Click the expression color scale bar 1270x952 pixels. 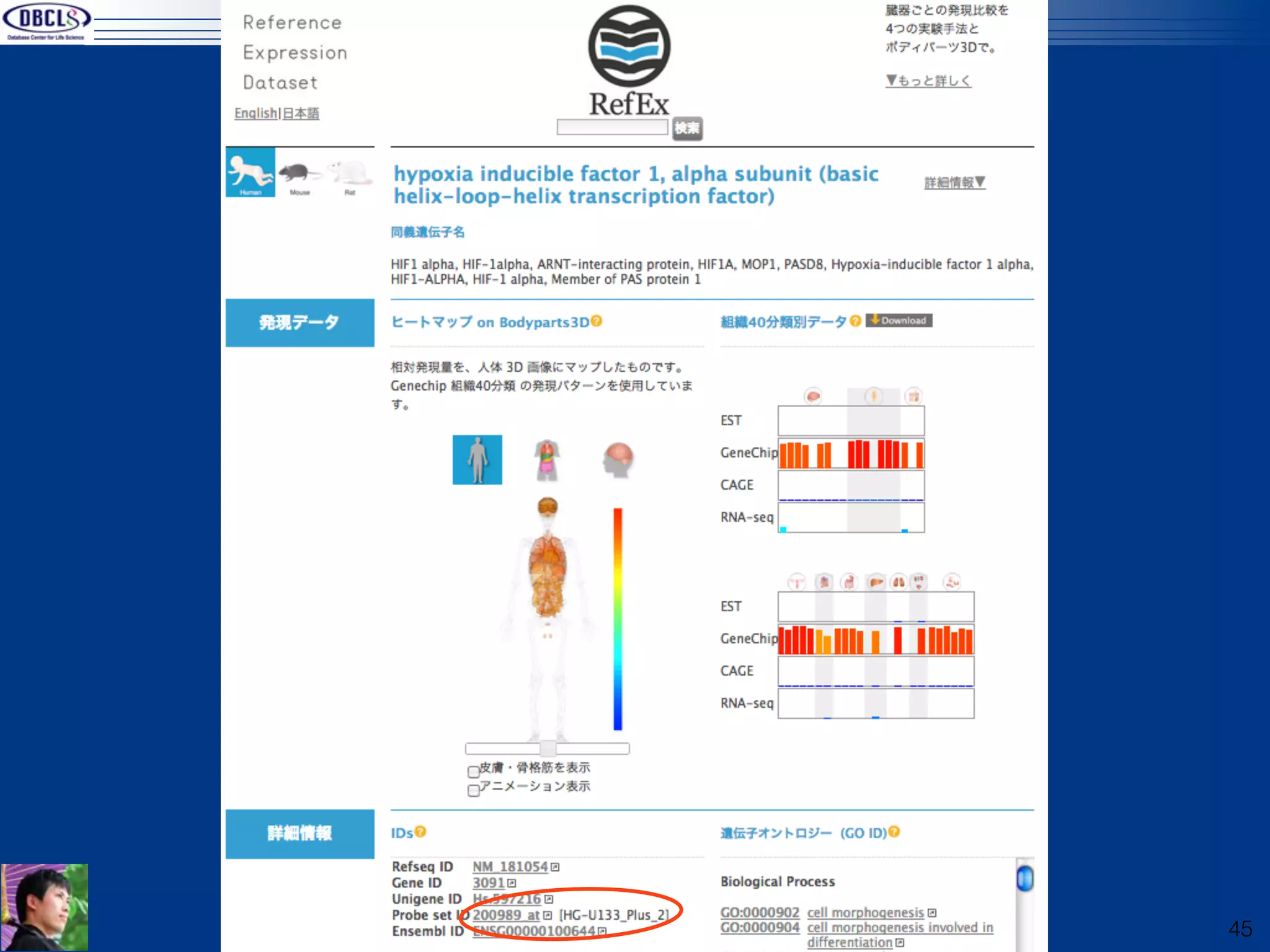point(618,619)
